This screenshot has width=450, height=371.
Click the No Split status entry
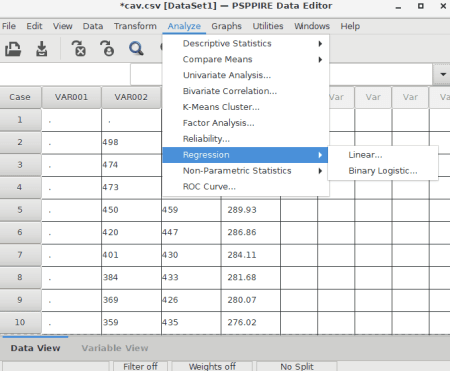pos(297,366)
